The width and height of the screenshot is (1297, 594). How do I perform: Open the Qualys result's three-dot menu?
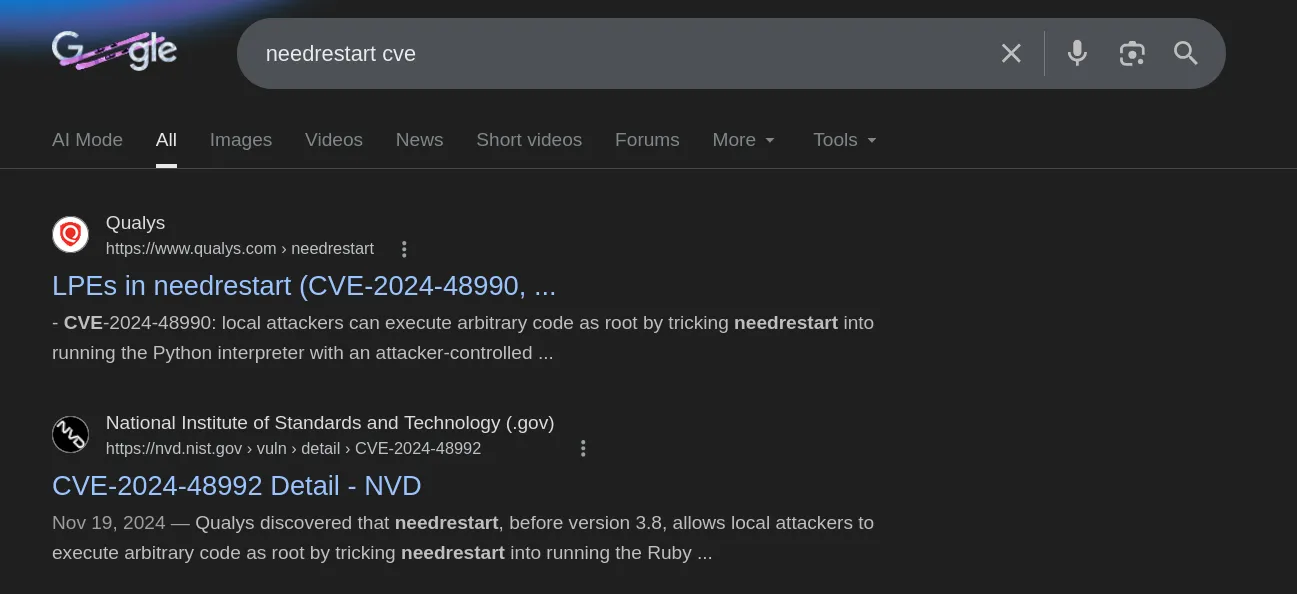tap(404, 249)
